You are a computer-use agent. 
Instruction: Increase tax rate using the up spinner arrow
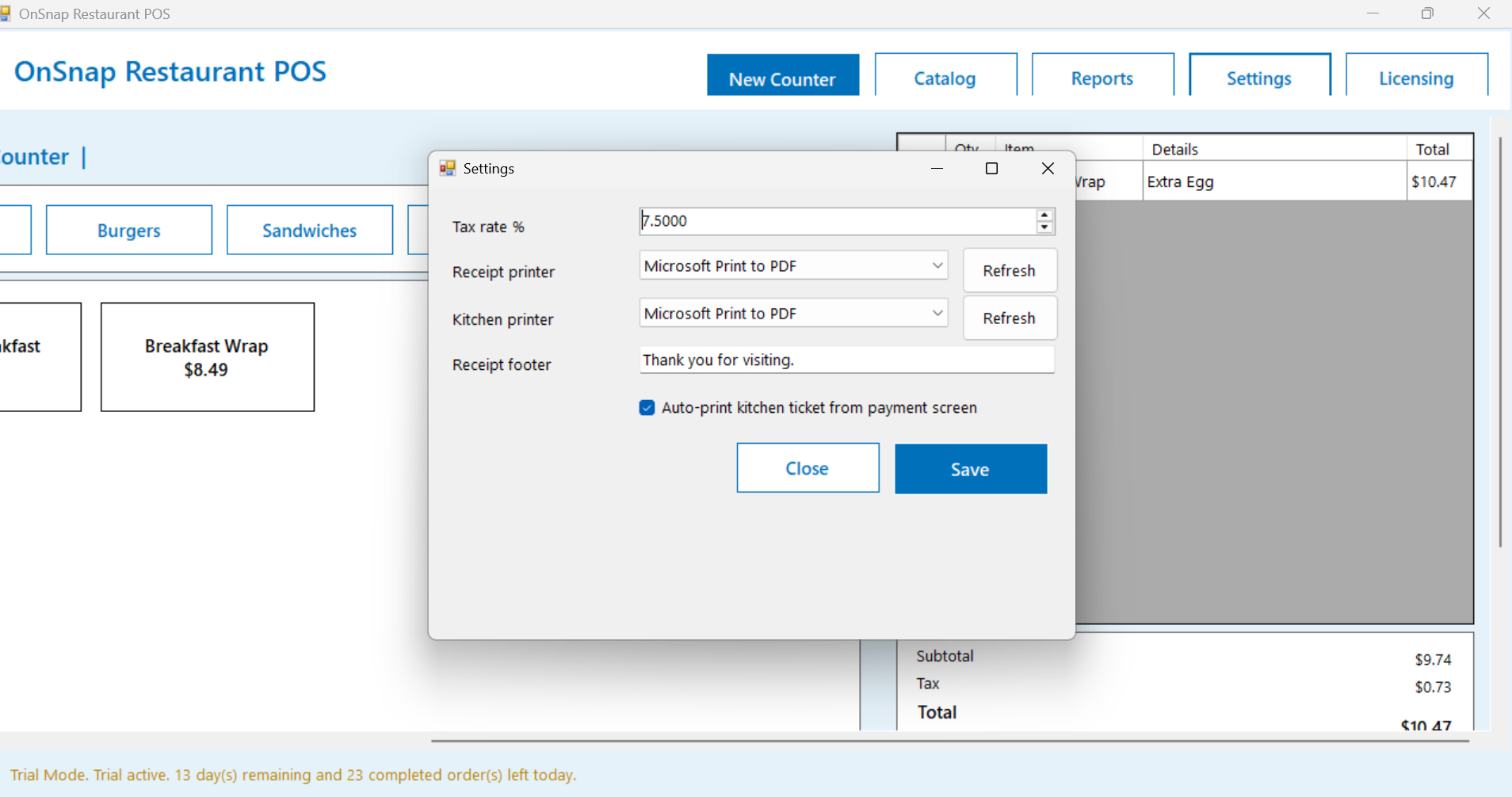click(1044, 215)
